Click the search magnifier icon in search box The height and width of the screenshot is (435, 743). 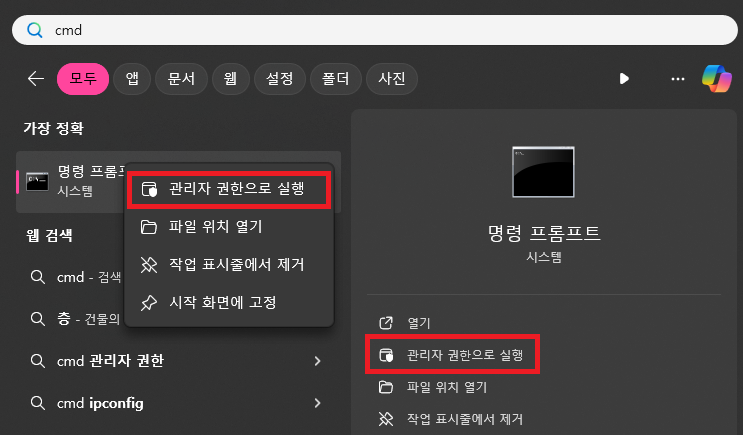(x=35, y=30)
